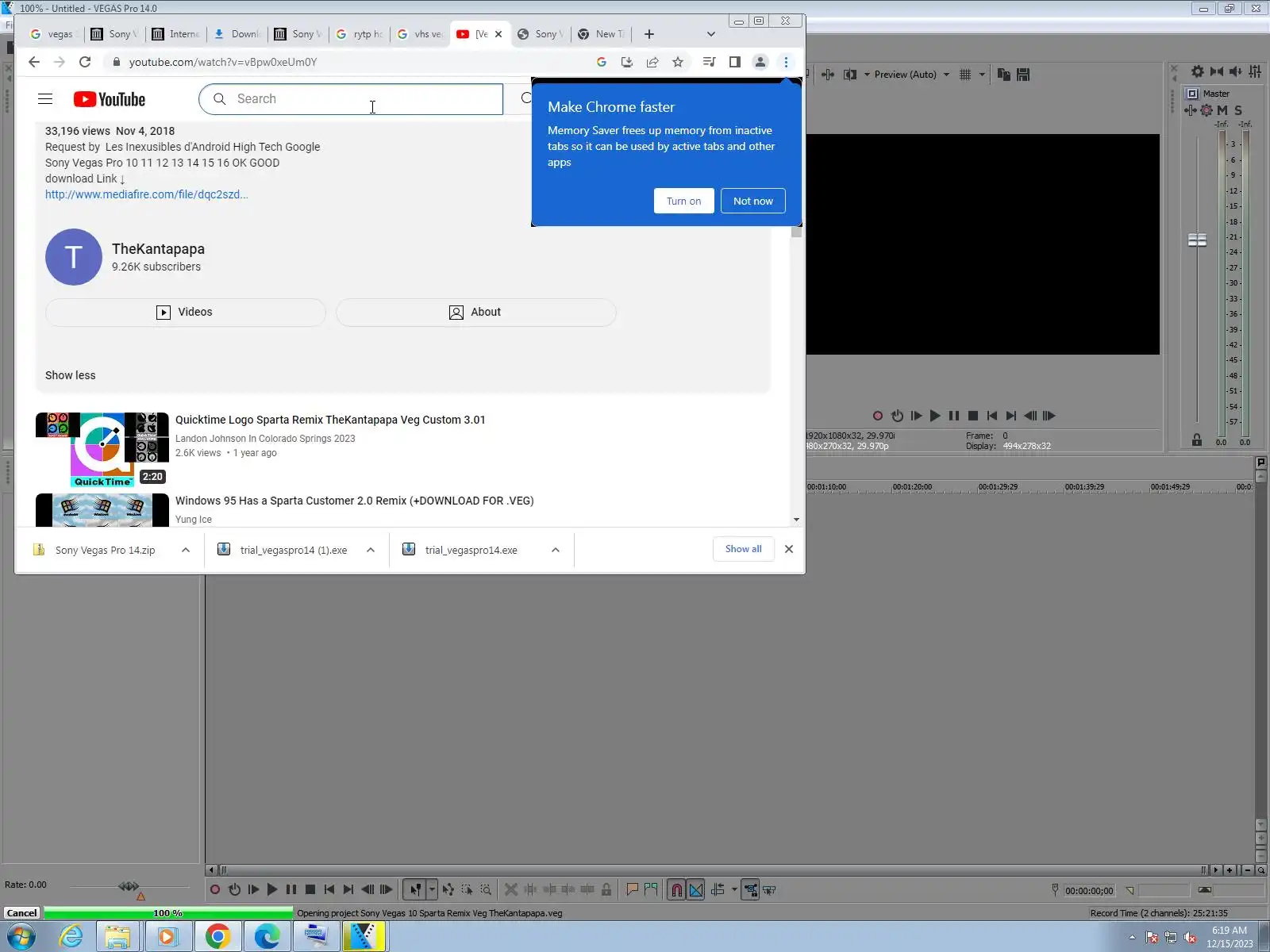Screen dimensions: 1270x952
Task: Toggle Dim Output in Master Bus
Action: tap(1236, 71)
